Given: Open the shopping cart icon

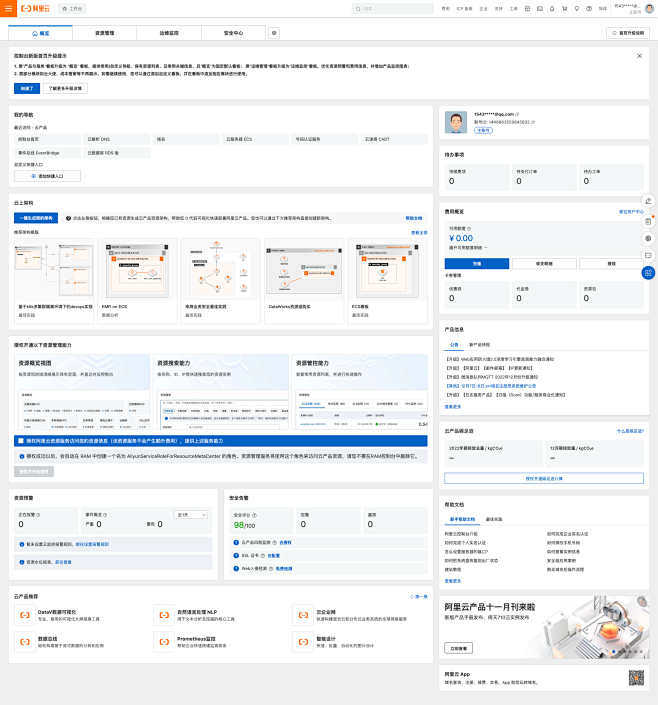Looking at the screenshot, I should (x=564, y=9).
